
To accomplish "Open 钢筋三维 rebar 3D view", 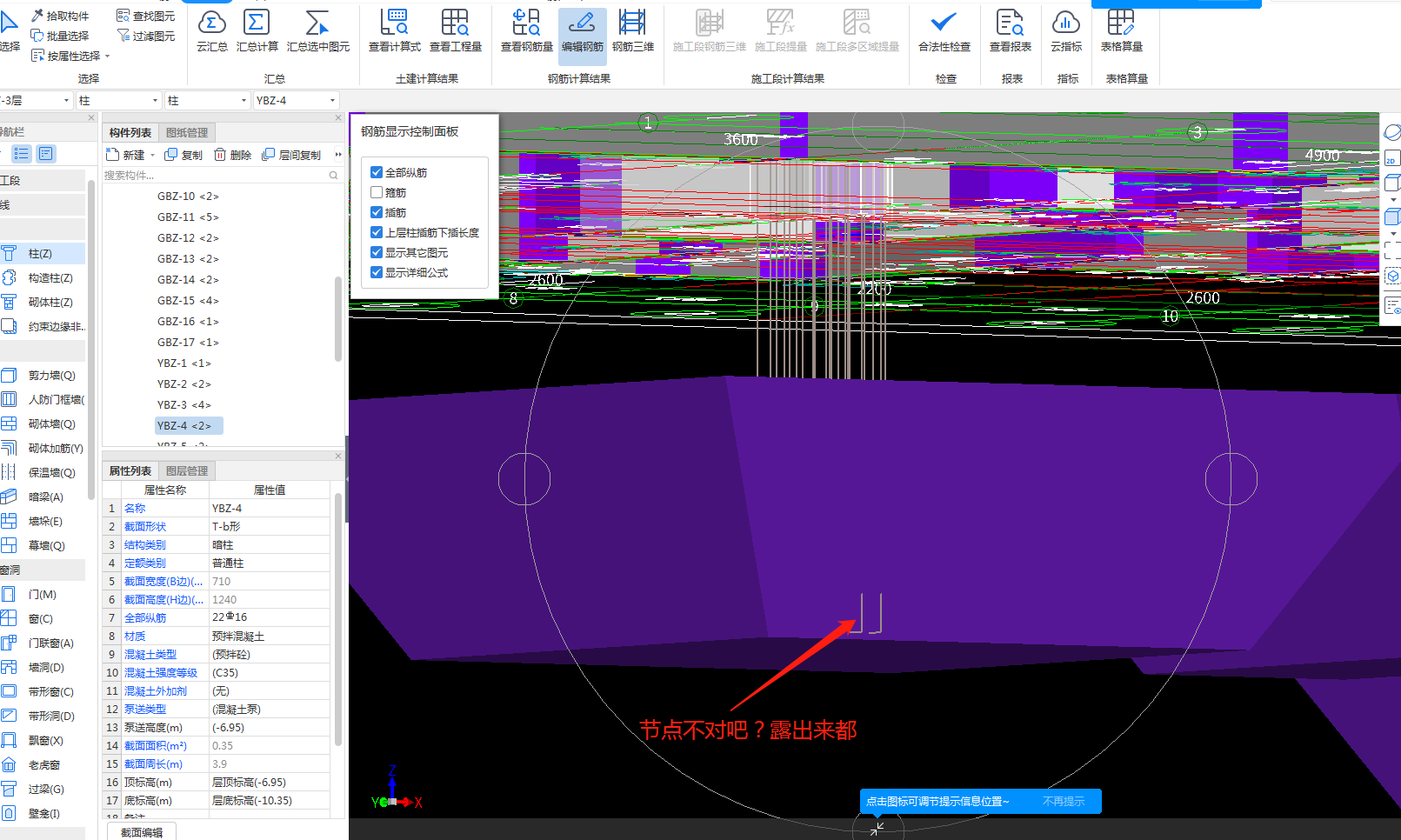I will (633, 31).
